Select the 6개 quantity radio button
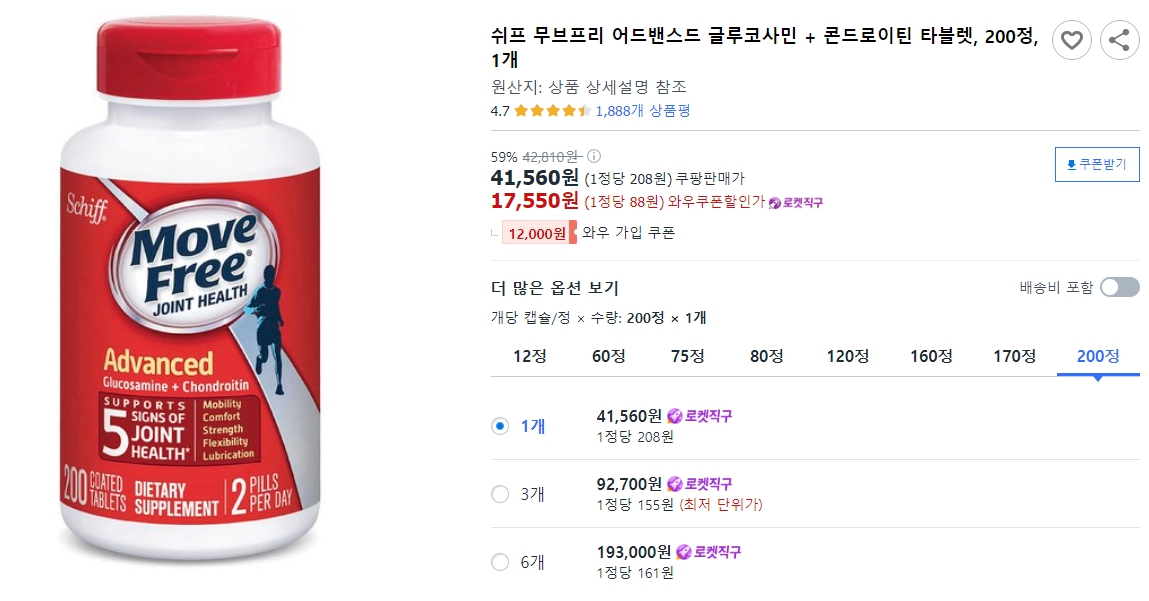 (x=499, y=562)
